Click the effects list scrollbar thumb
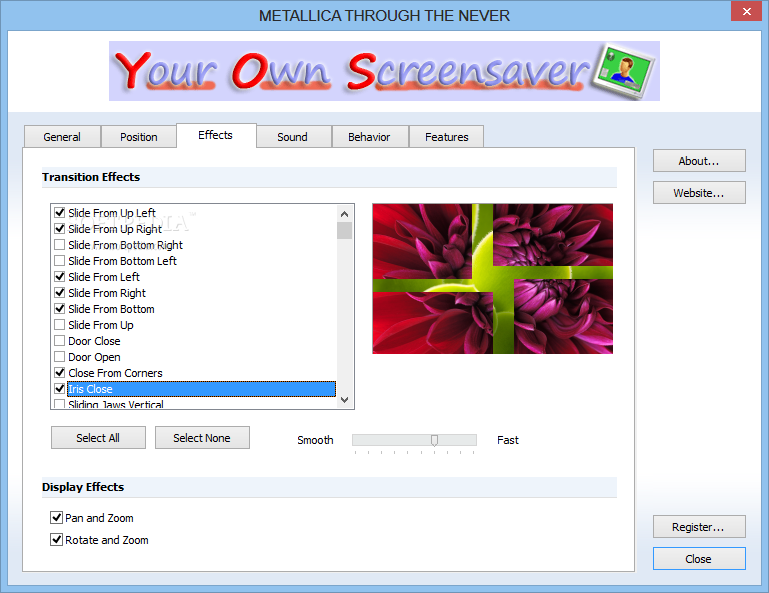769x593 pixels. pos(344,231)
